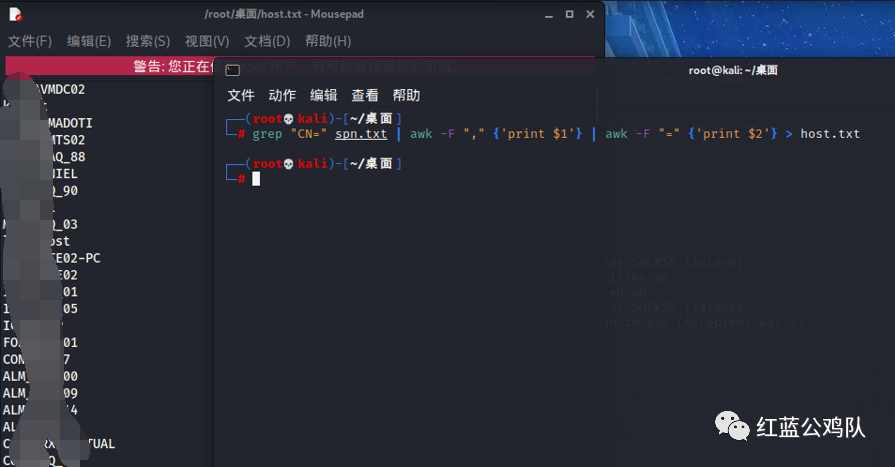Click the terminal title bar root@kali
Image resolution: width=895 pixels, height=467 pixels.
pyautogui.click(x=732, y=70)
